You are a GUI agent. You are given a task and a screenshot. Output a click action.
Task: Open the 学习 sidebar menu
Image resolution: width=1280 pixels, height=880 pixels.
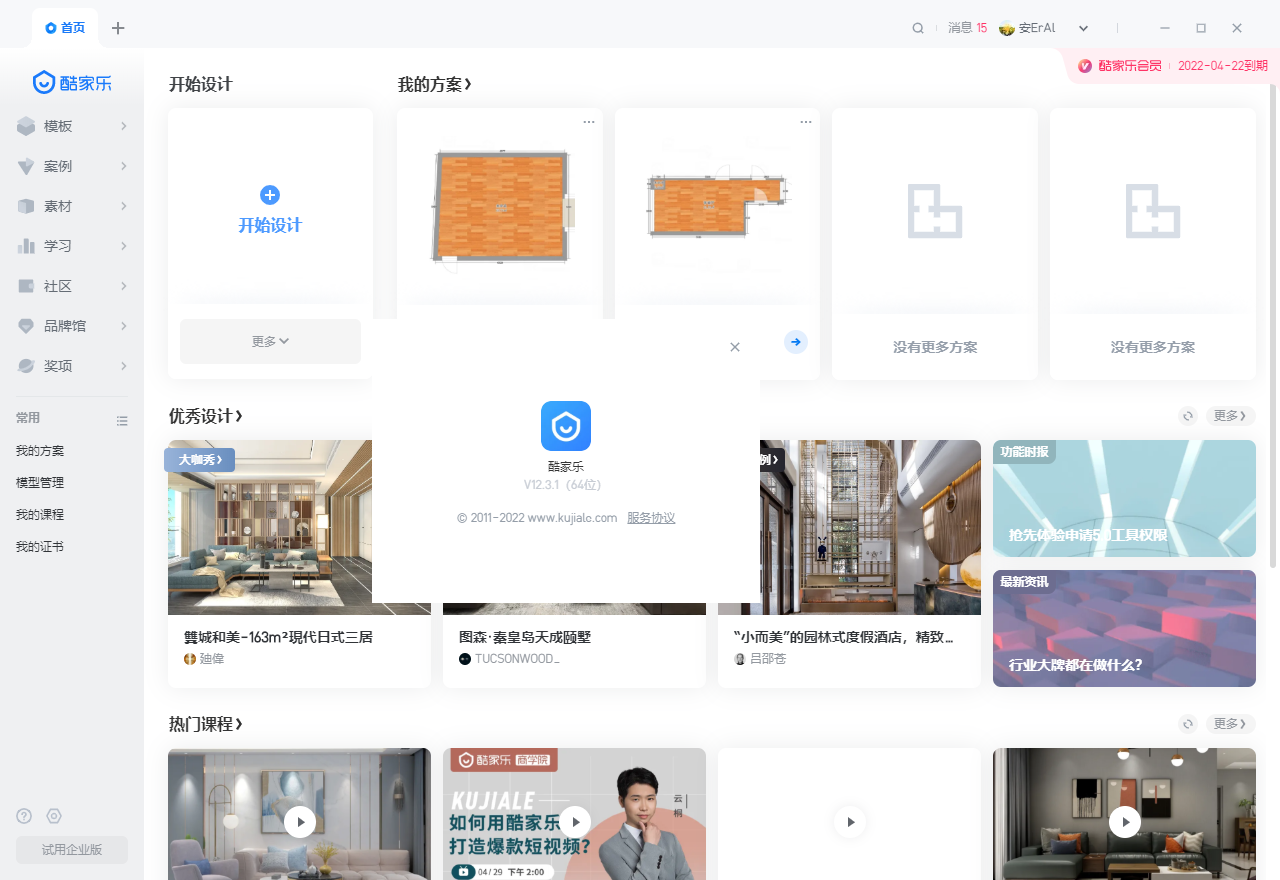click(72, 246)
